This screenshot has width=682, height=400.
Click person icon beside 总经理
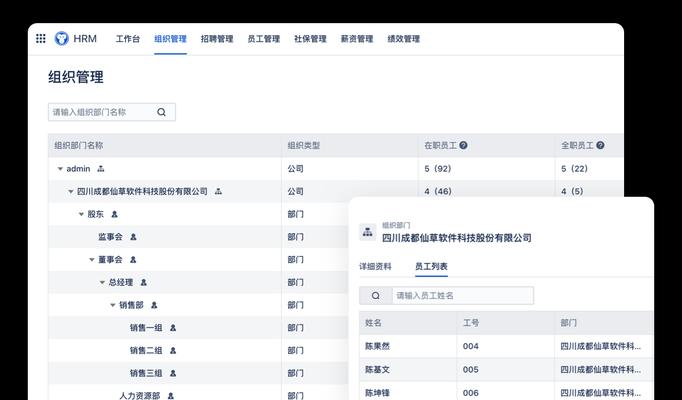coord(144,283)
